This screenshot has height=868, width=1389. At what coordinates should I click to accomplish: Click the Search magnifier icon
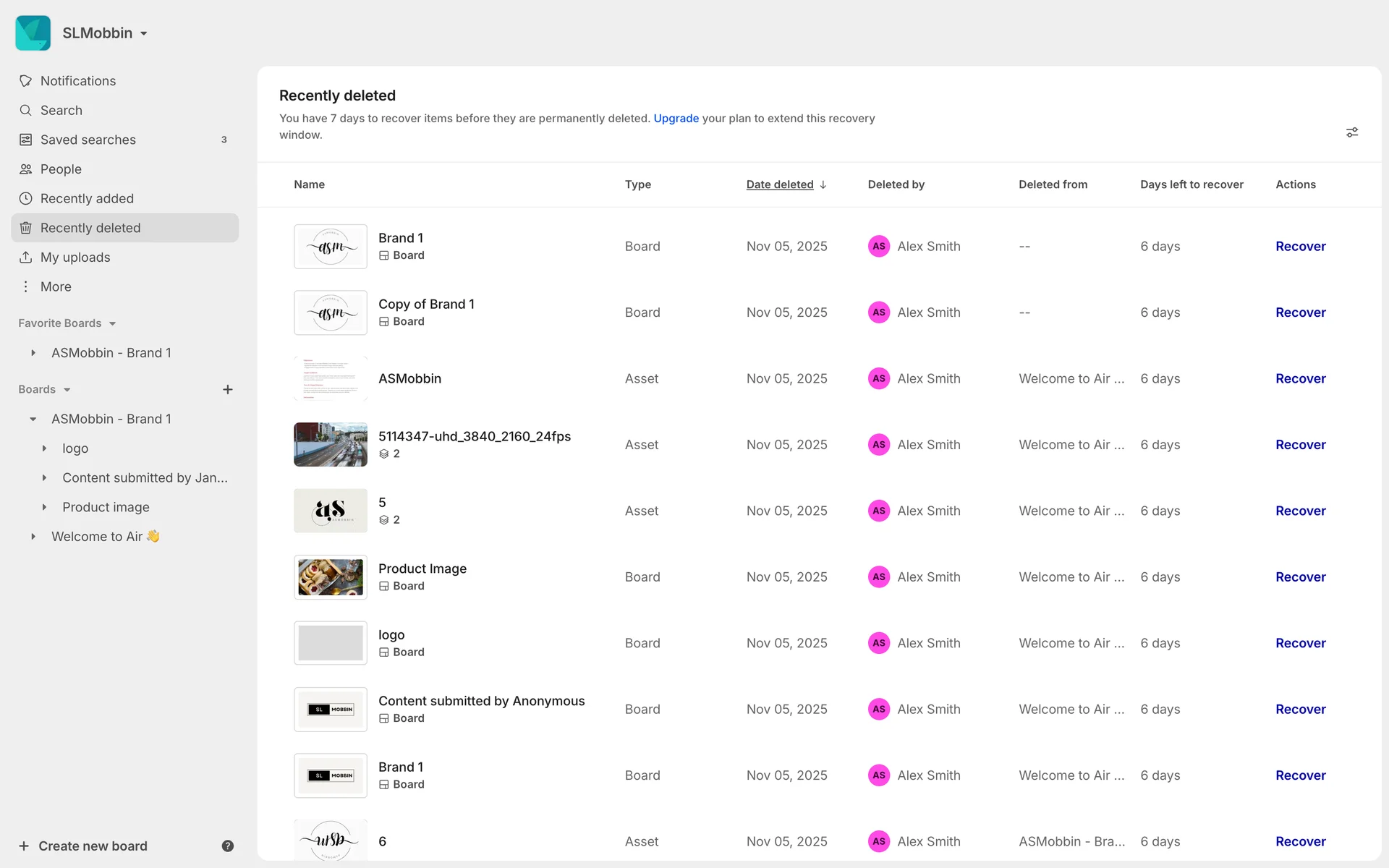(26, 110)
